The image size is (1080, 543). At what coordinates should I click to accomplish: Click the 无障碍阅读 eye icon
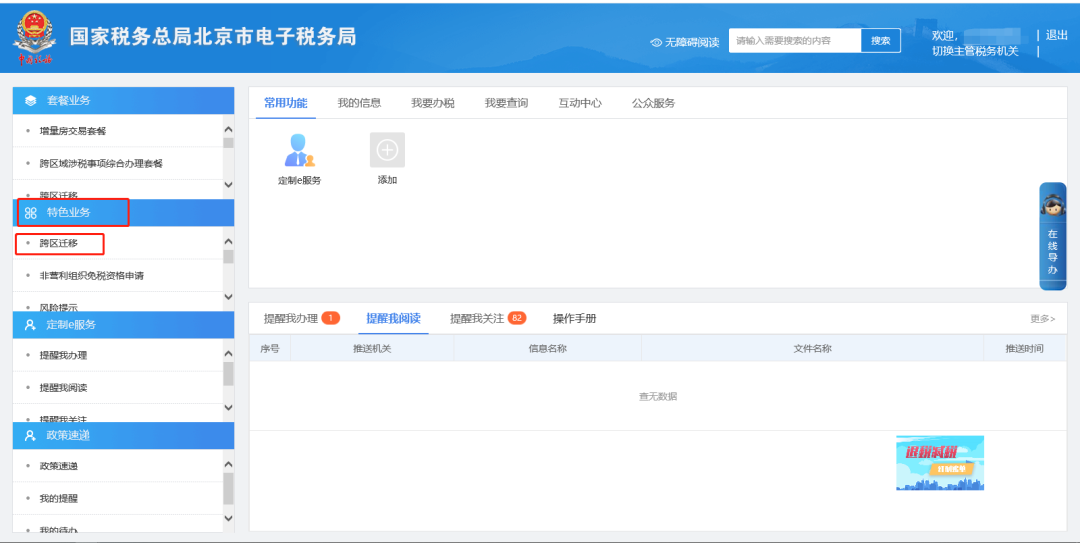(x=656, y=42)
